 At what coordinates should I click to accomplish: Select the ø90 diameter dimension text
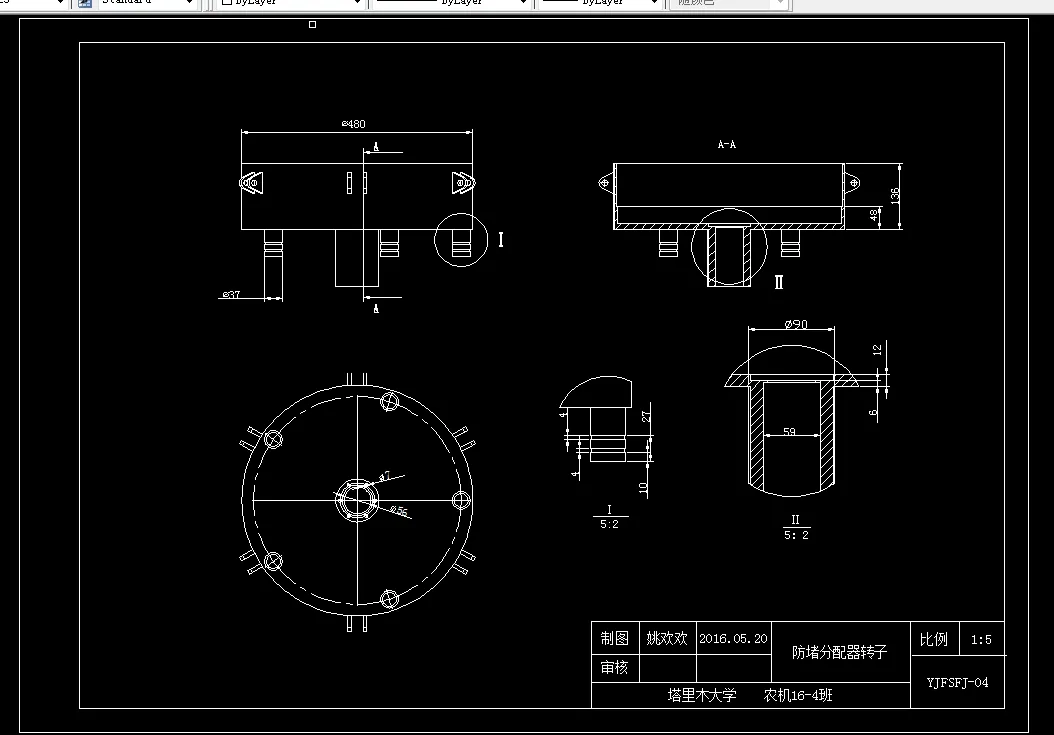click(796, 324)
